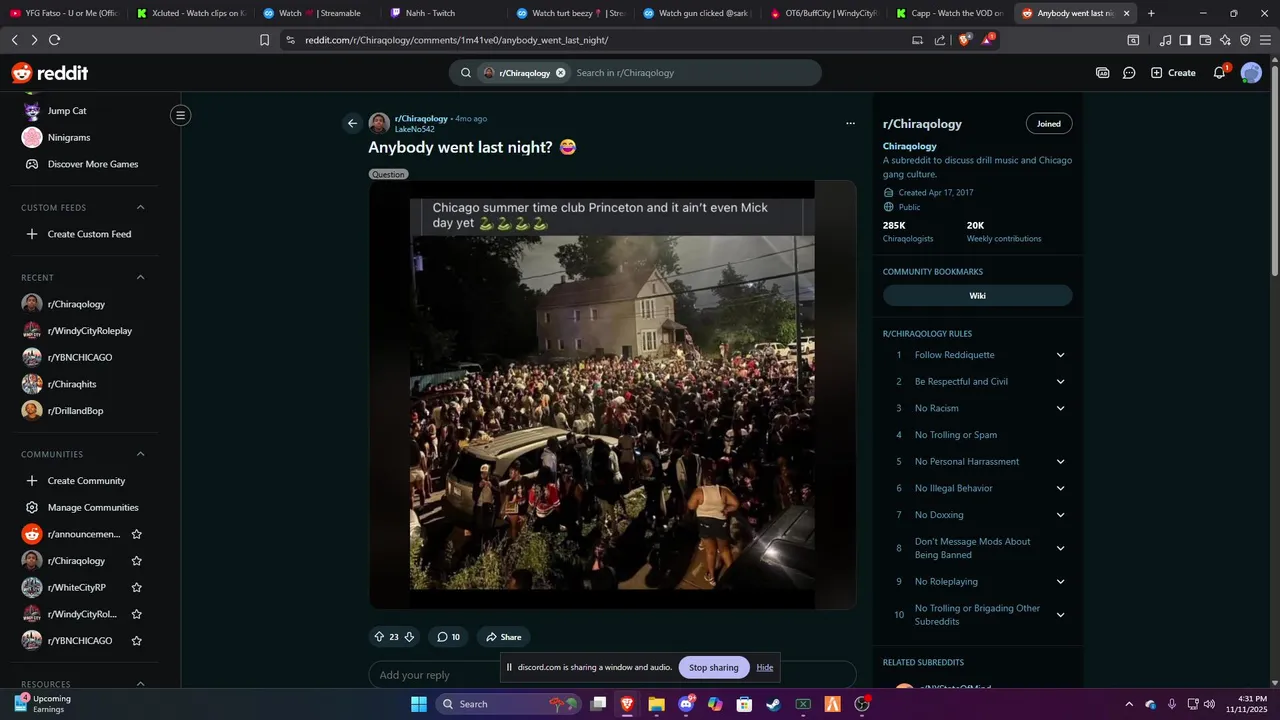Open the Brave VPN shield icon
Viewport: 1280px width, 720px height.
[x=1245, y=40]
